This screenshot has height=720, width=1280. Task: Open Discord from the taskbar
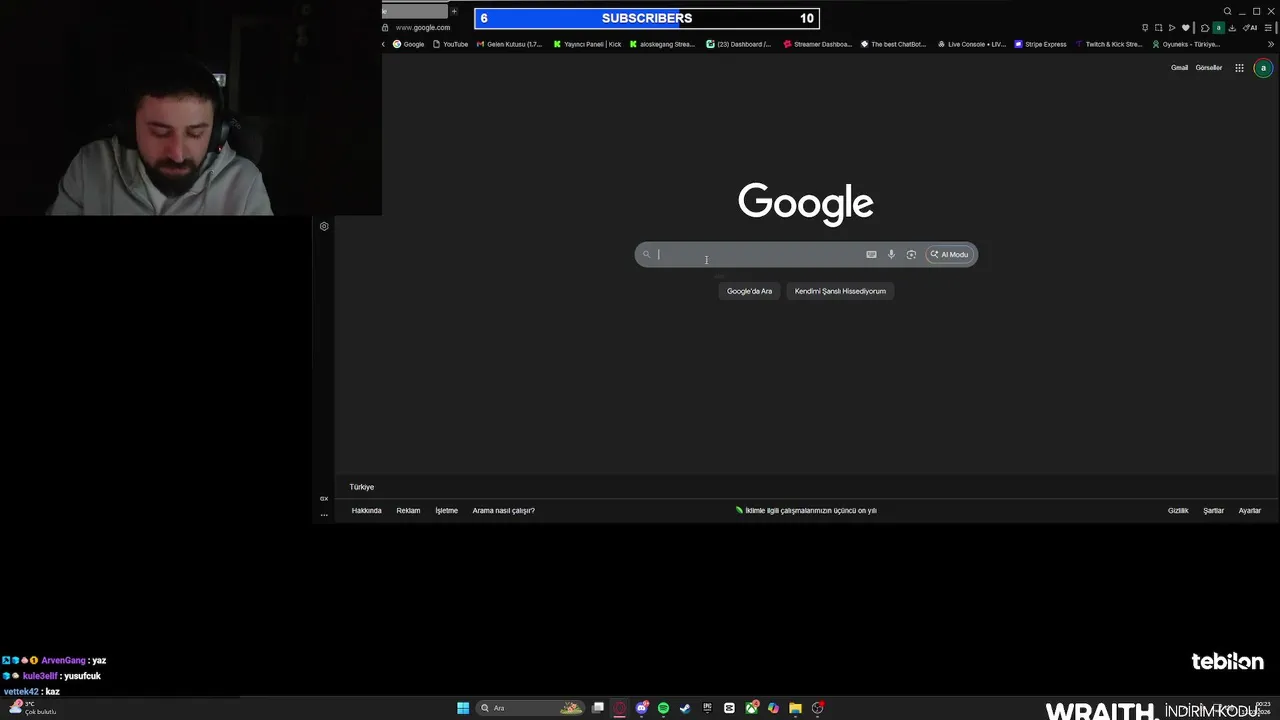click(642, 708)
